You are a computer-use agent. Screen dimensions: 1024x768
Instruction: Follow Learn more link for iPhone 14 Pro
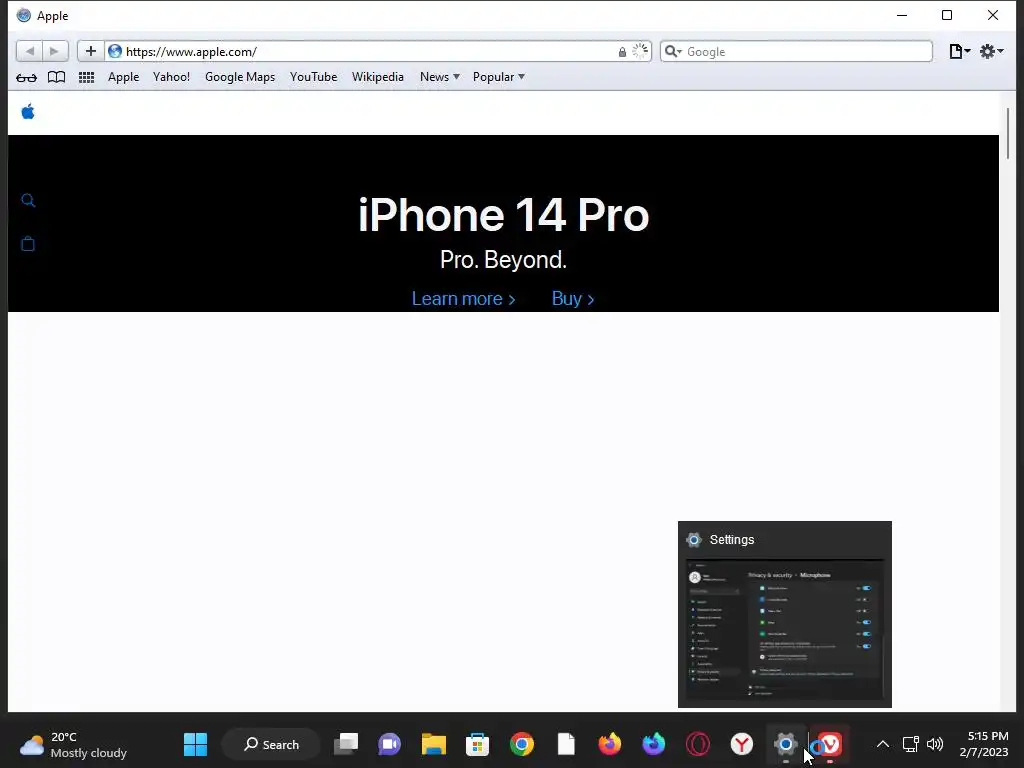click(463, 298)
